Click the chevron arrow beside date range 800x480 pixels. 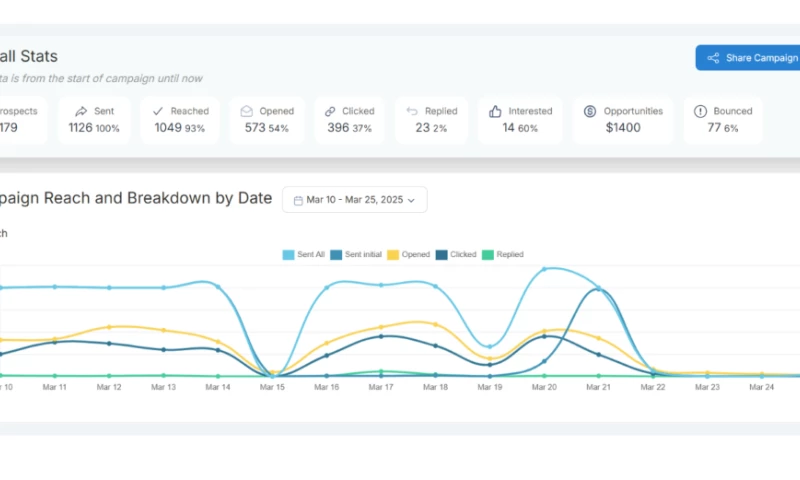tap(411, 200)
